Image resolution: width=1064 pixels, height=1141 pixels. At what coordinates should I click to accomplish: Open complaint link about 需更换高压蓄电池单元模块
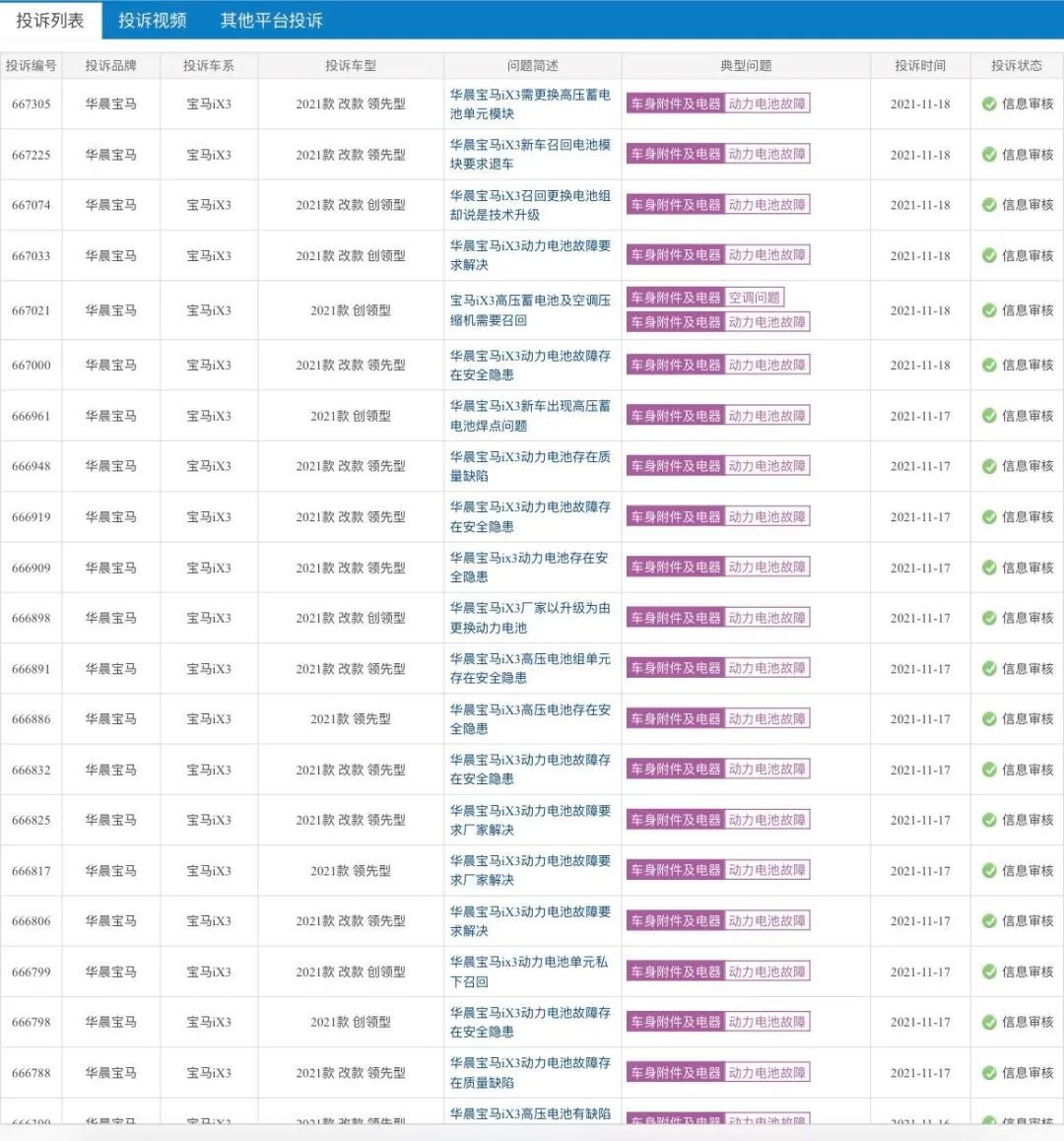pyautogui.click(x=530, y=104)
